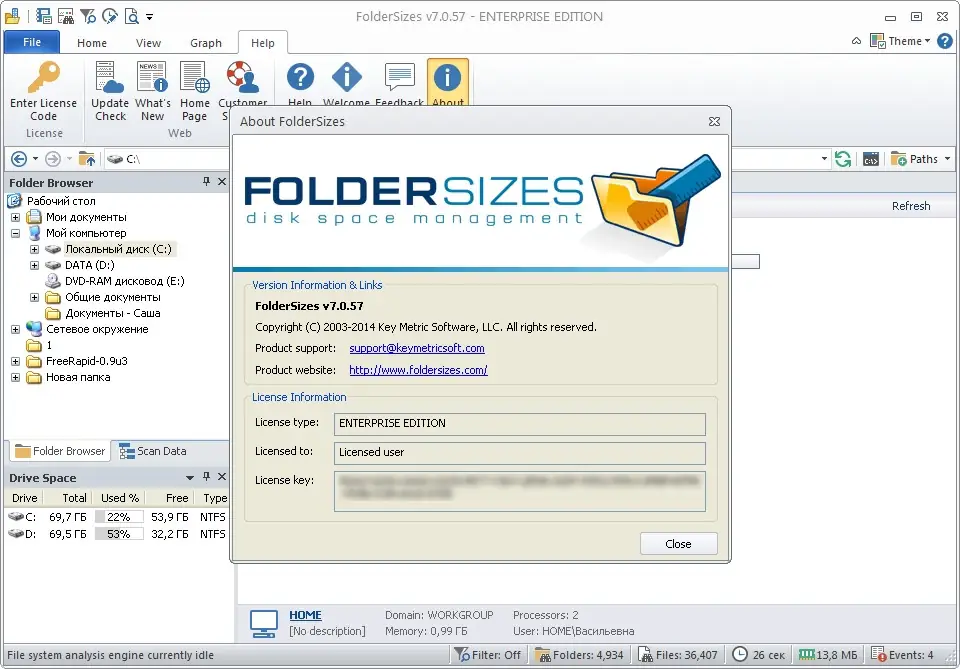The image size is (960, 669).
Task: Select Рабочий стол tree root
Action: click(61, 201)
